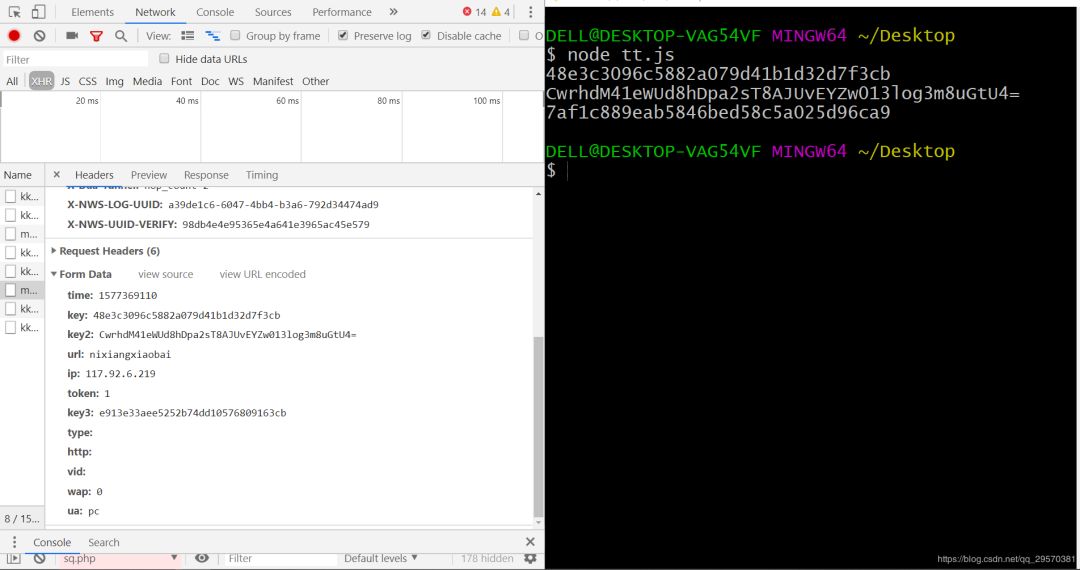
Task: Click view source link in Form Data
Action: [165, 274]
